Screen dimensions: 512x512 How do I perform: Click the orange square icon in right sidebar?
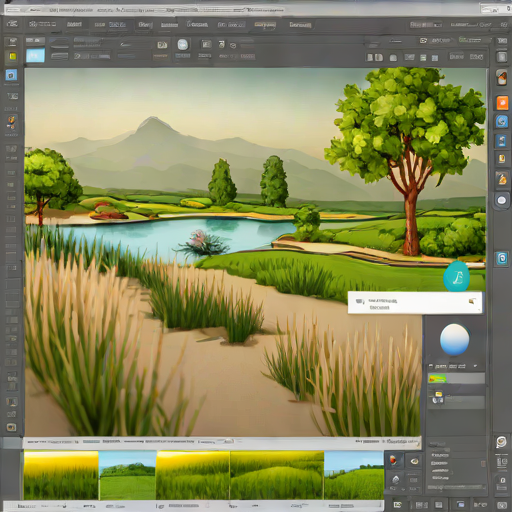point(502,103)
